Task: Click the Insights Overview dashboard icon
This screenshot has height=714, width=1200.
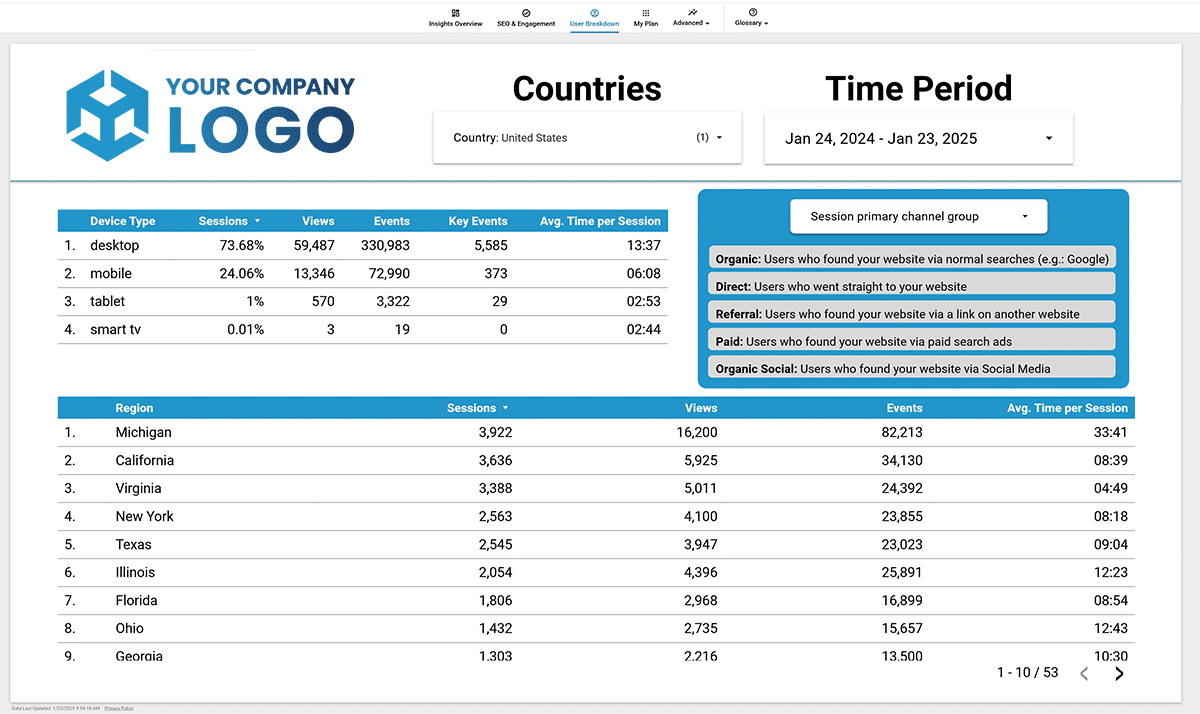Action: [x=455, y=13]
